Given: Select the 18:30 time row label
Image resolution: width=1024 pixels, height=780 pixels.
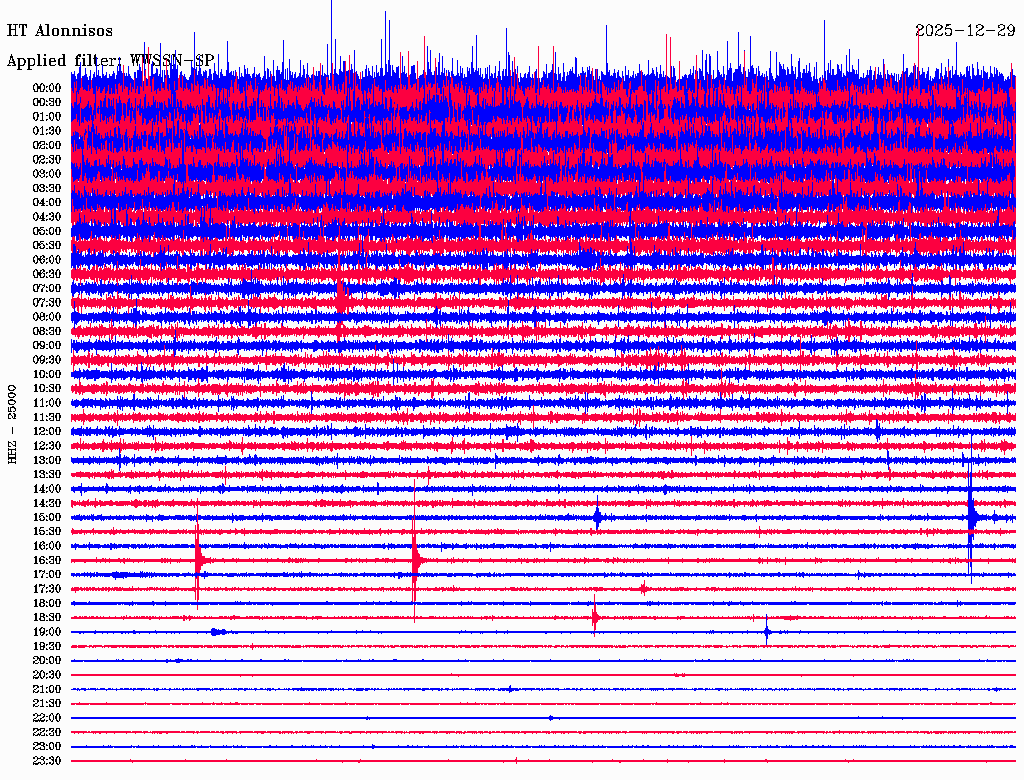Looking at the screenshot, I should pyautogui.click(x=47, y=618).
